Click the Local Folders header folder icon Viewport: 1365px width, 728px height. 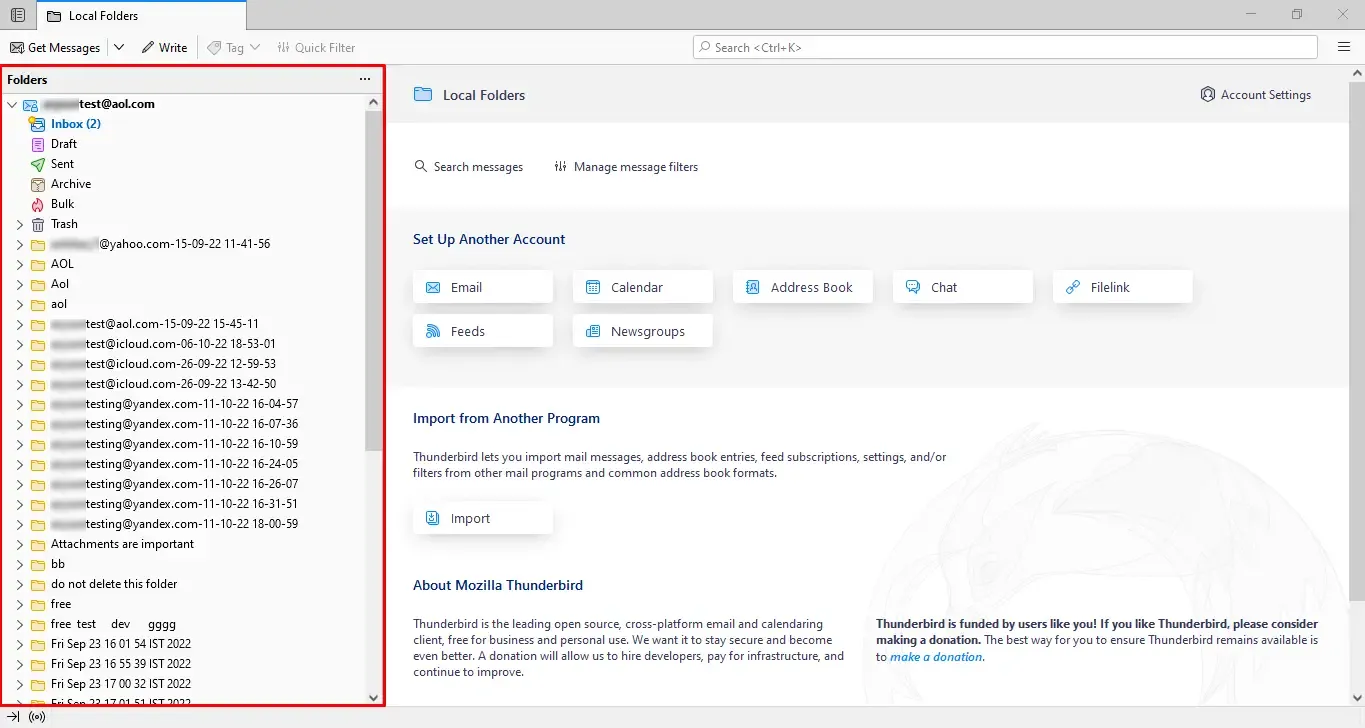click(423, 95)
